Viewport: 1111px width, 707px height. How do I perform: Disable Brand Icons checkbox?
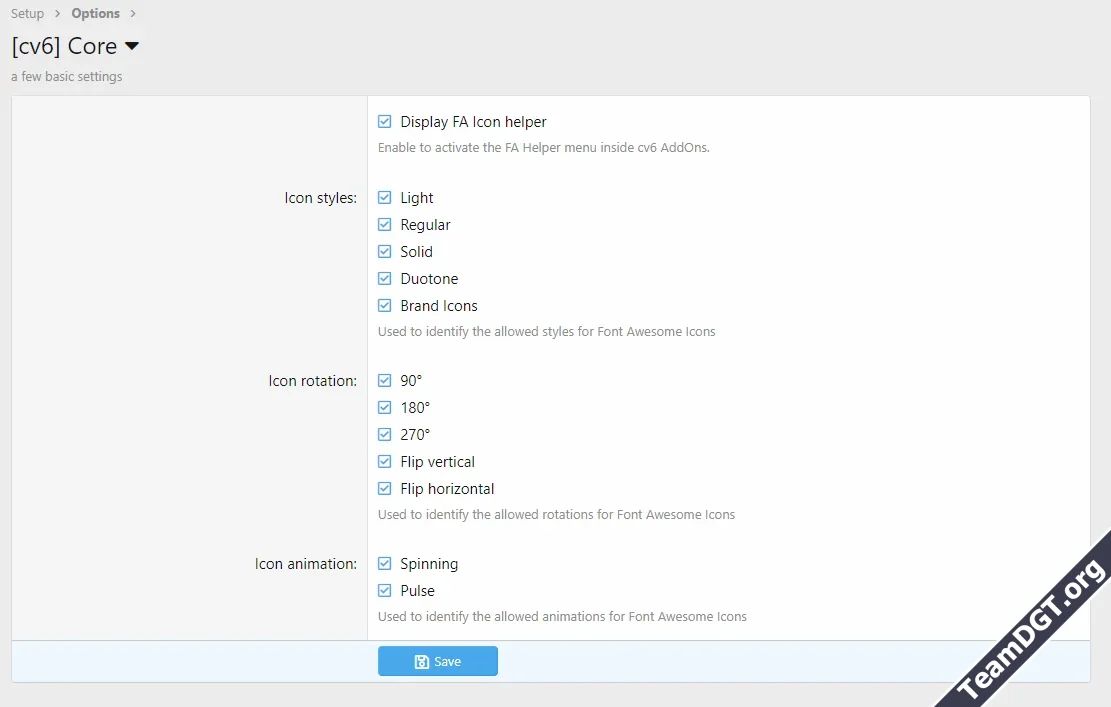click(385, 306)
